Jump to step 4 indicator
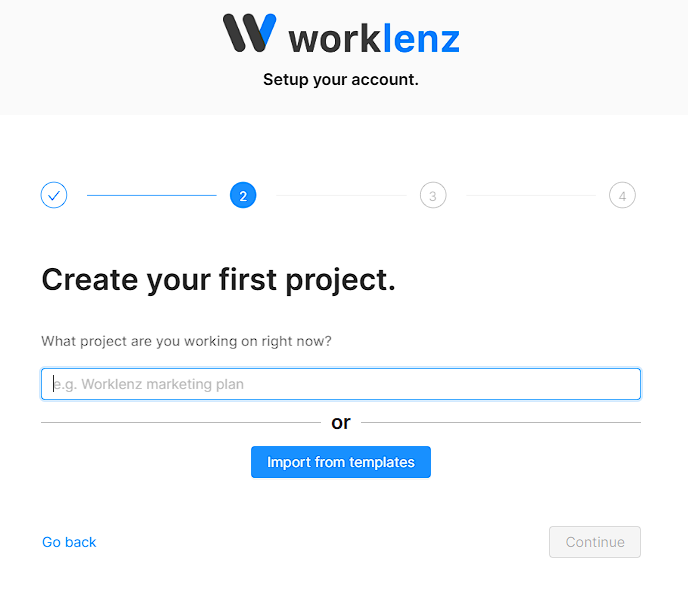688x597 pixels. (x=622, y=195)
